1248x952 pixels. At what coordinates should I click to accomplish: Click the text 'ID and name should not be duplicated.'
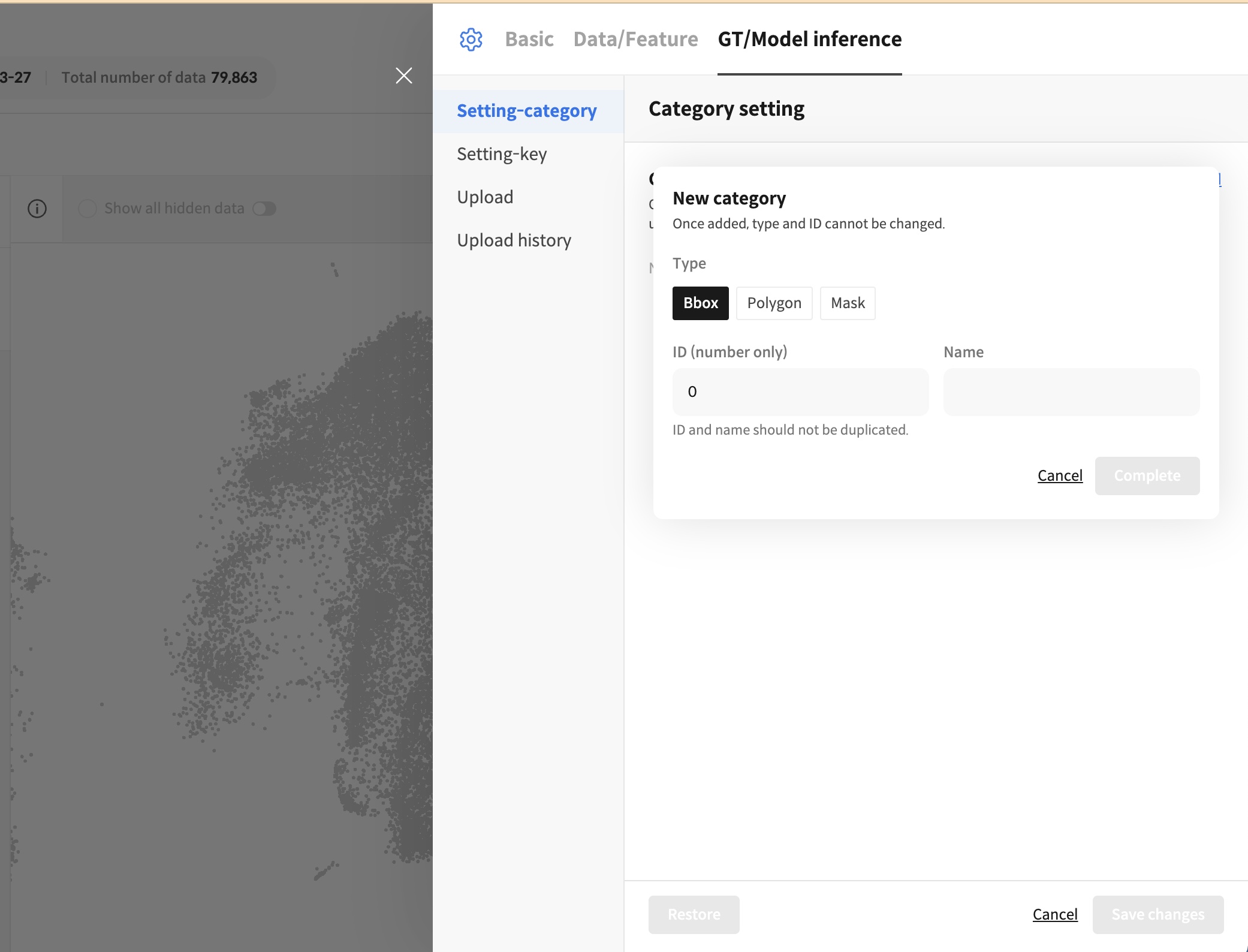tap(790, 430)
